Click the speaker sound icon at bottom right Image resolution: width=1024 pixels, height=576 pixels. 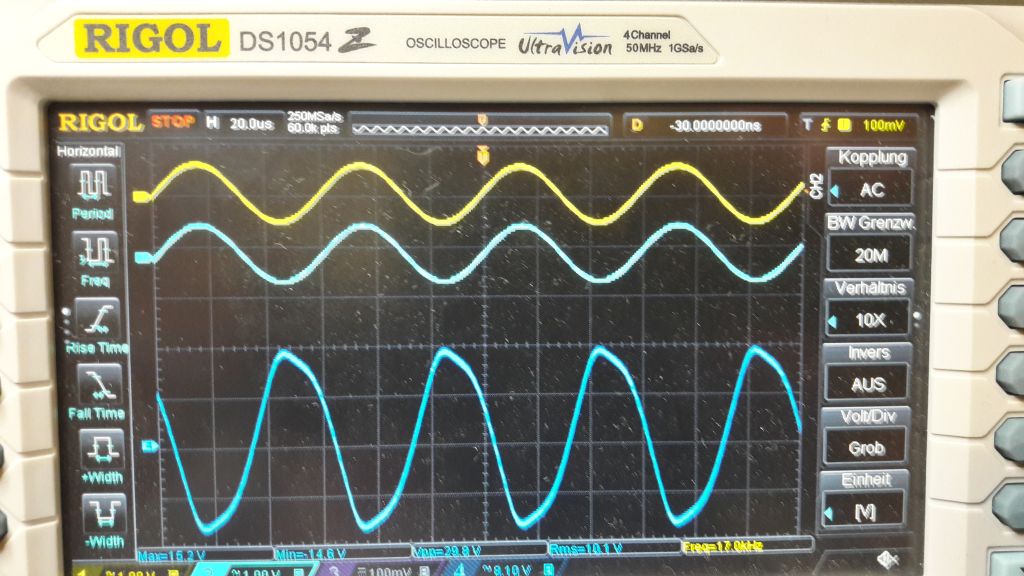point(888,560)
